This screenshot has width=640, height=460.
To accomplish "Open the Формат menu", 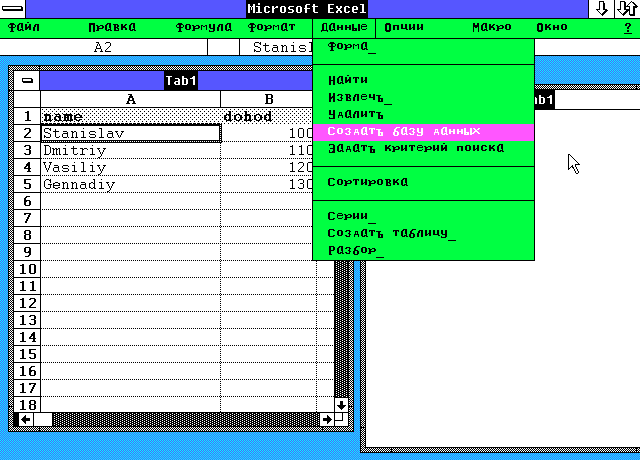I will pyautogui.click(x=271, y=27).
